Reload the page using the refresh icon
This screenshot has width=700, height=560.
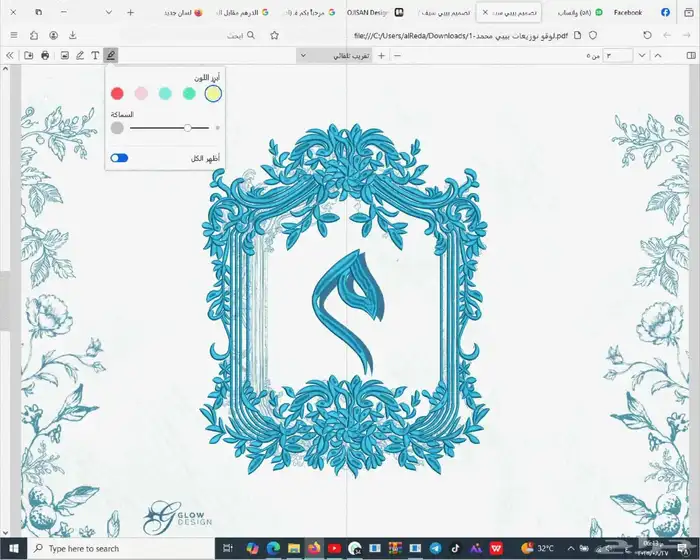click(x=647, y=35)
